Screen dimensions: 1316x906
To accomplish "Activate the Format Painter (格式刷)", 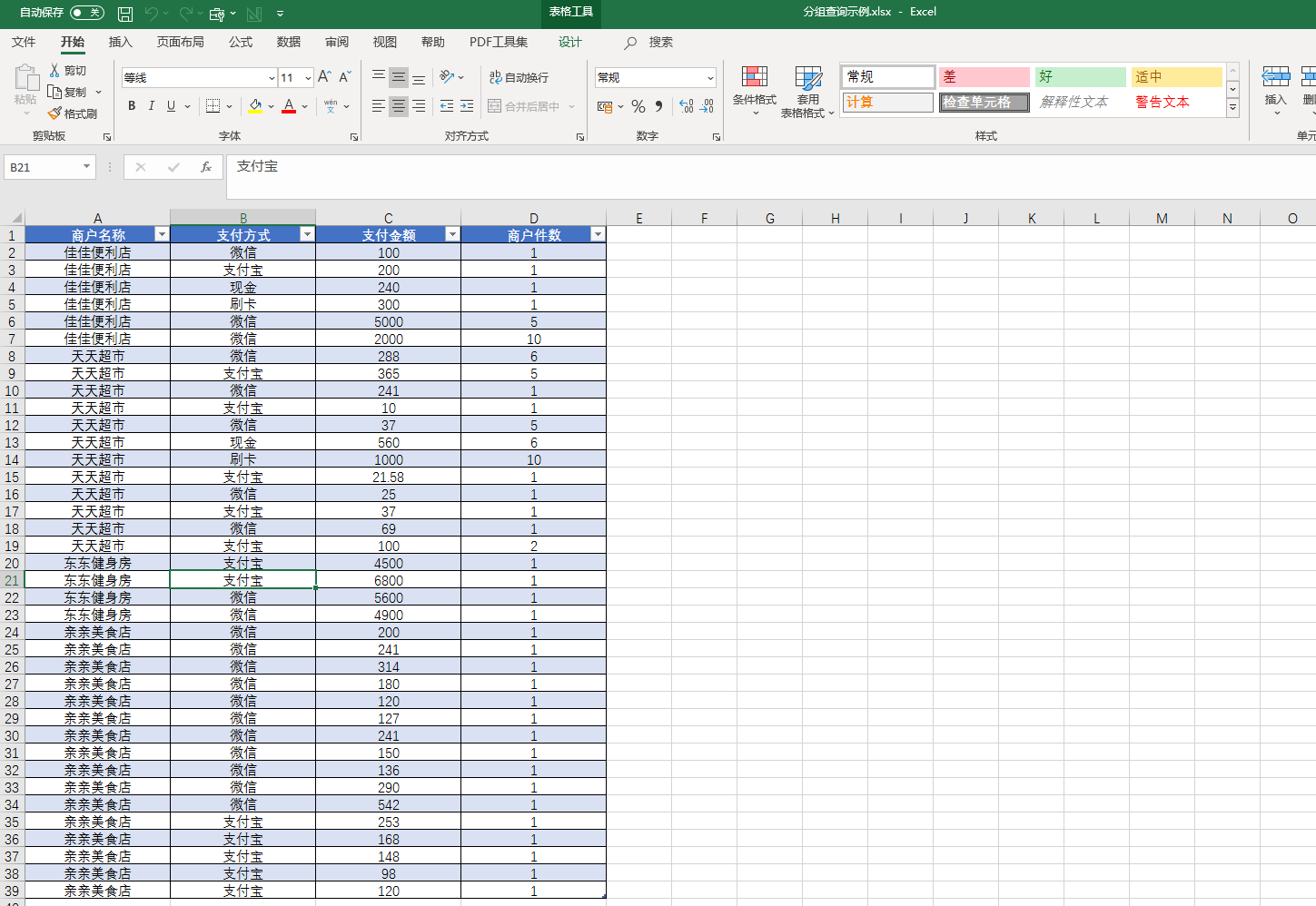I will (54, 113).
